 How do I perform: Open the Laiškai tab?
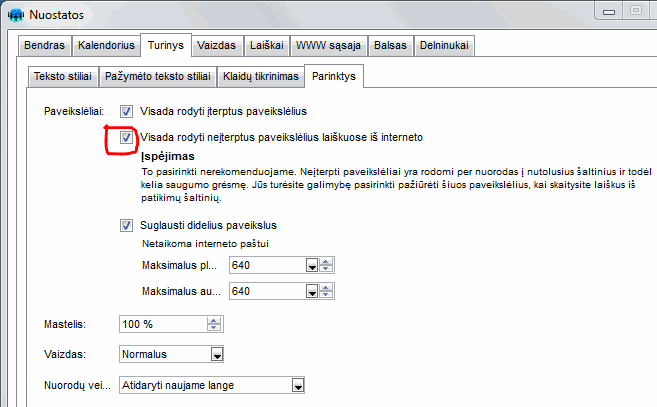click(267, 46)
